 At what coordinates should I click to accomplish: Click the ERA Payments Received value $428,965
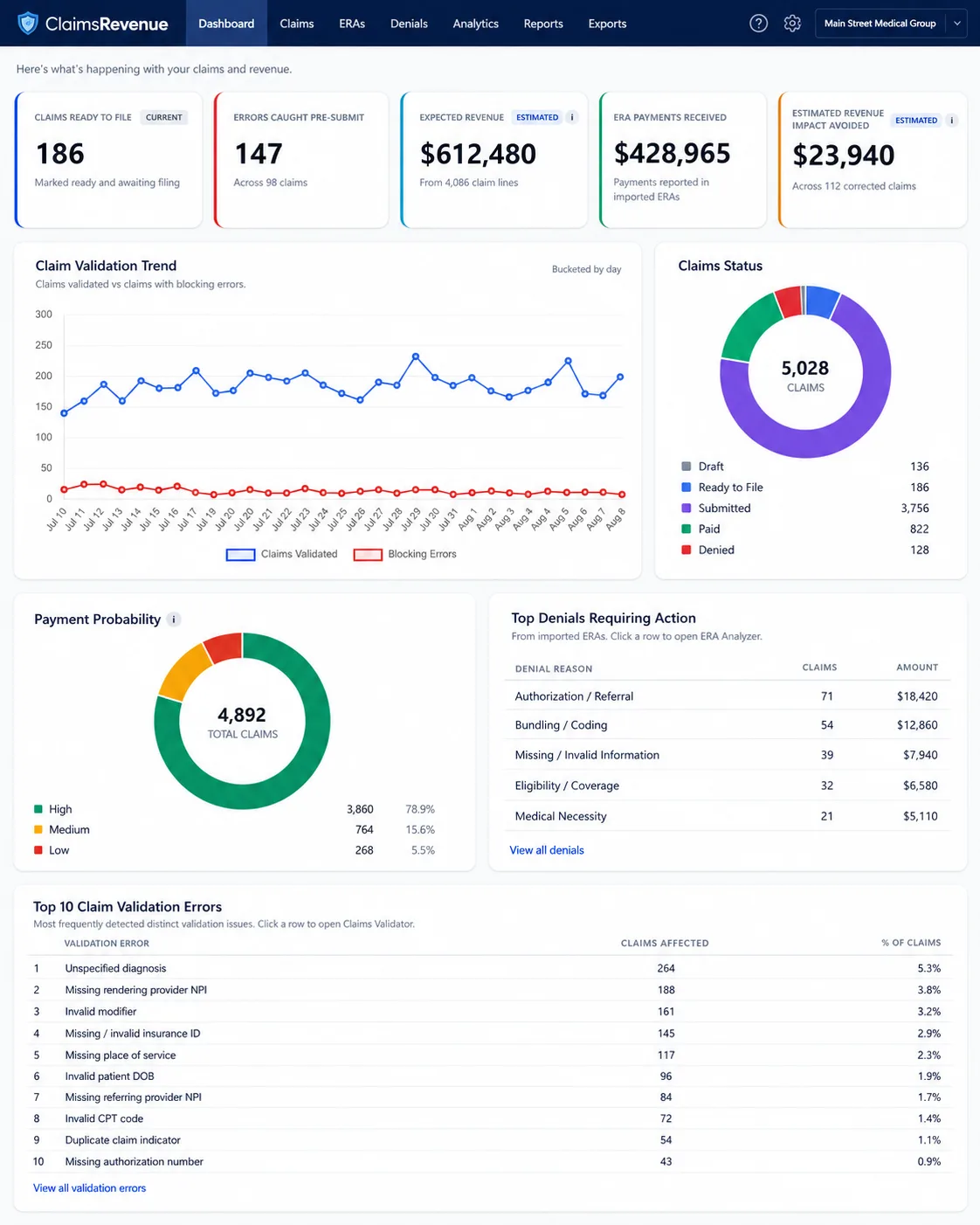673,154
